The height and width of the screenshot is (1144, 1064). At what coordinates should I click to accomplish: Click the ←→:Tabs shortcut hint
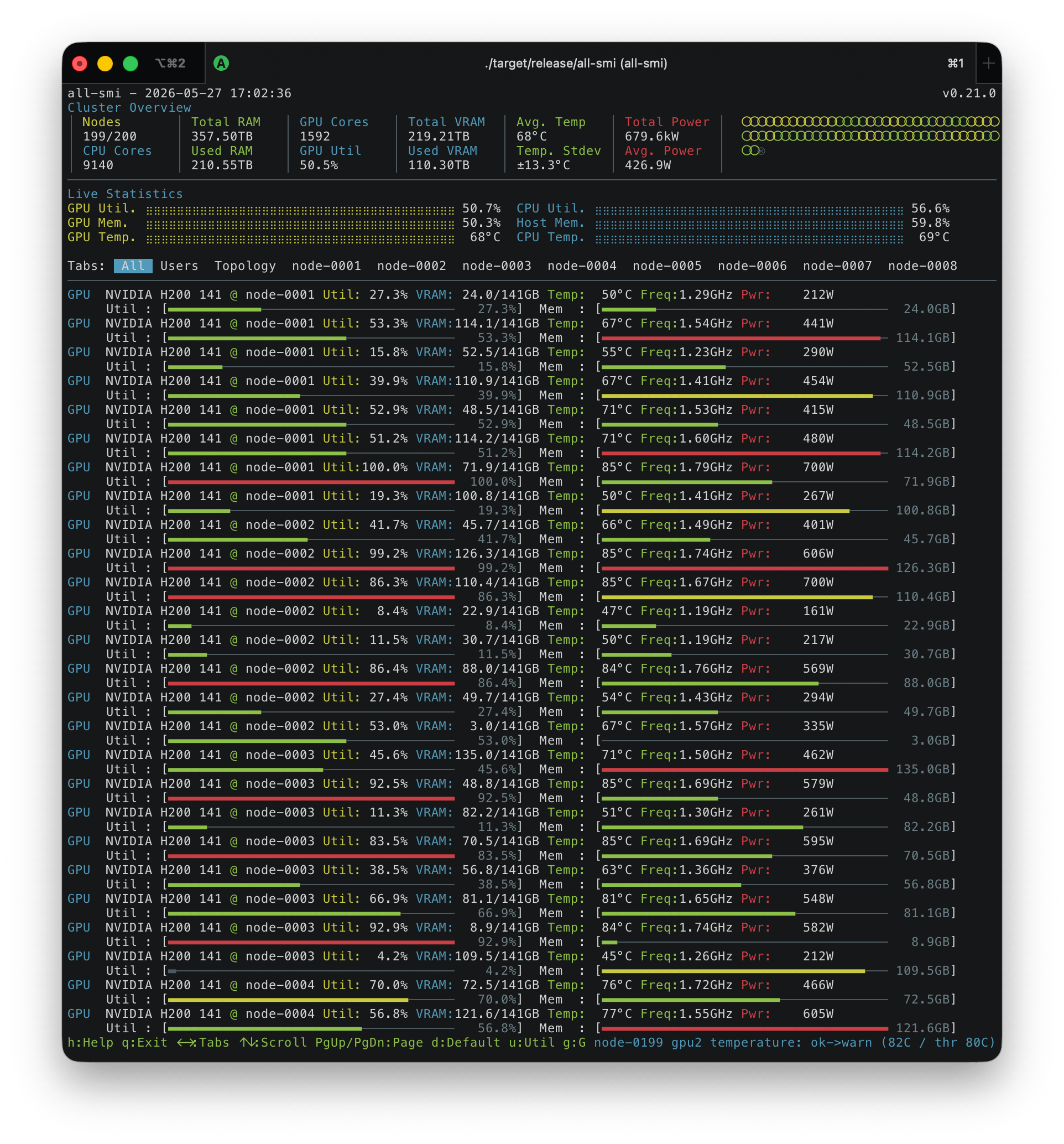[x=202, y=1043]
